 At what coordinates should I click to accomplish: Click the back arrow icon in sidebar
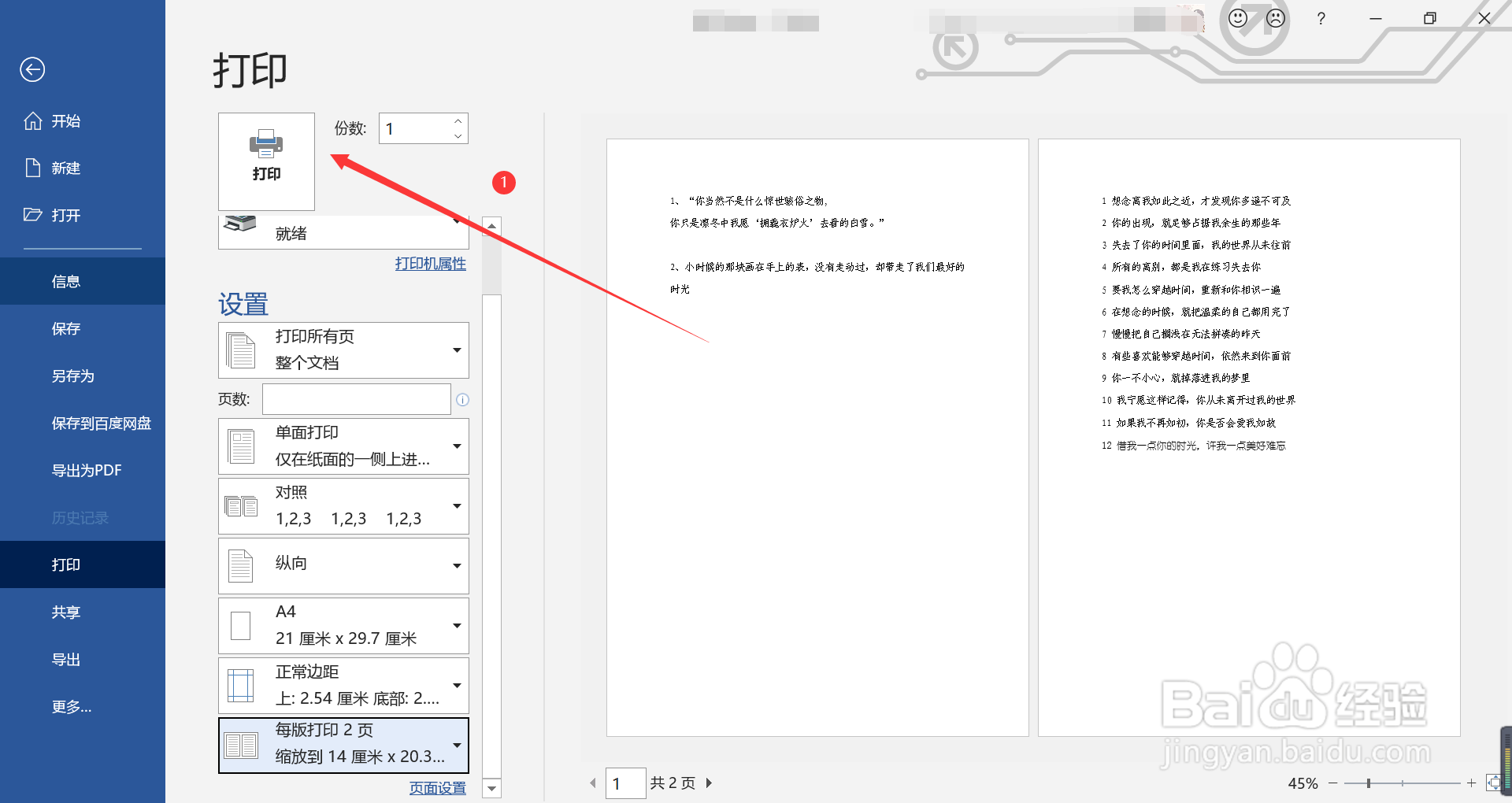click(x=32, y=69)
